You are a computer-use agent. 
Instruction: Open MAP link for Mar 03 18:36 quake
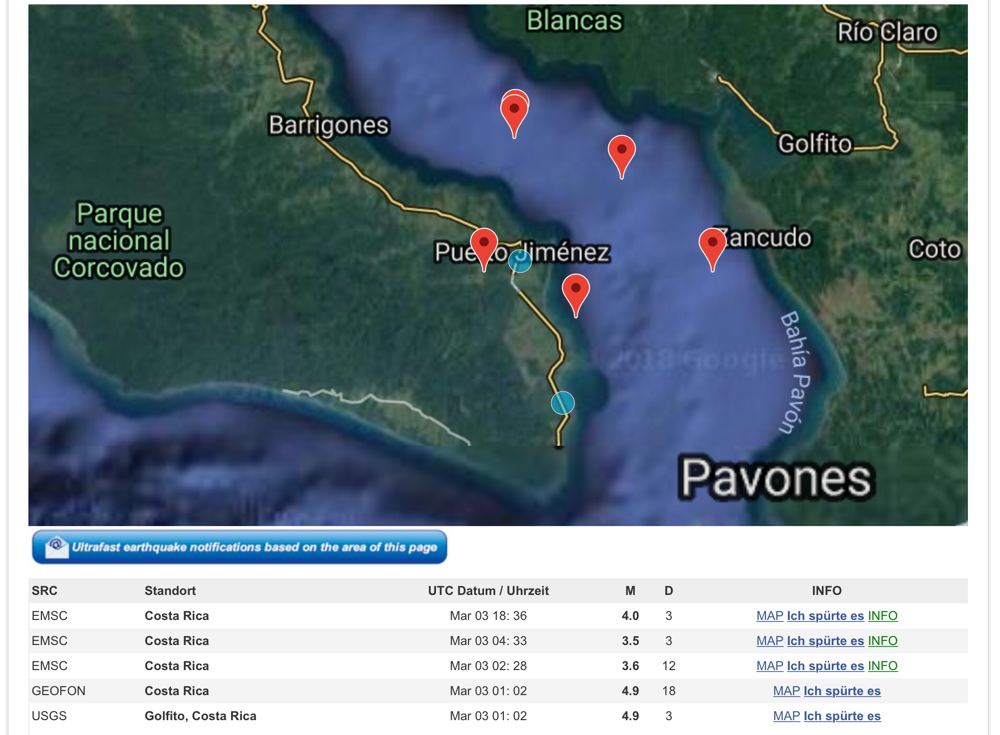pyautogui.click(x=769, y=616)
